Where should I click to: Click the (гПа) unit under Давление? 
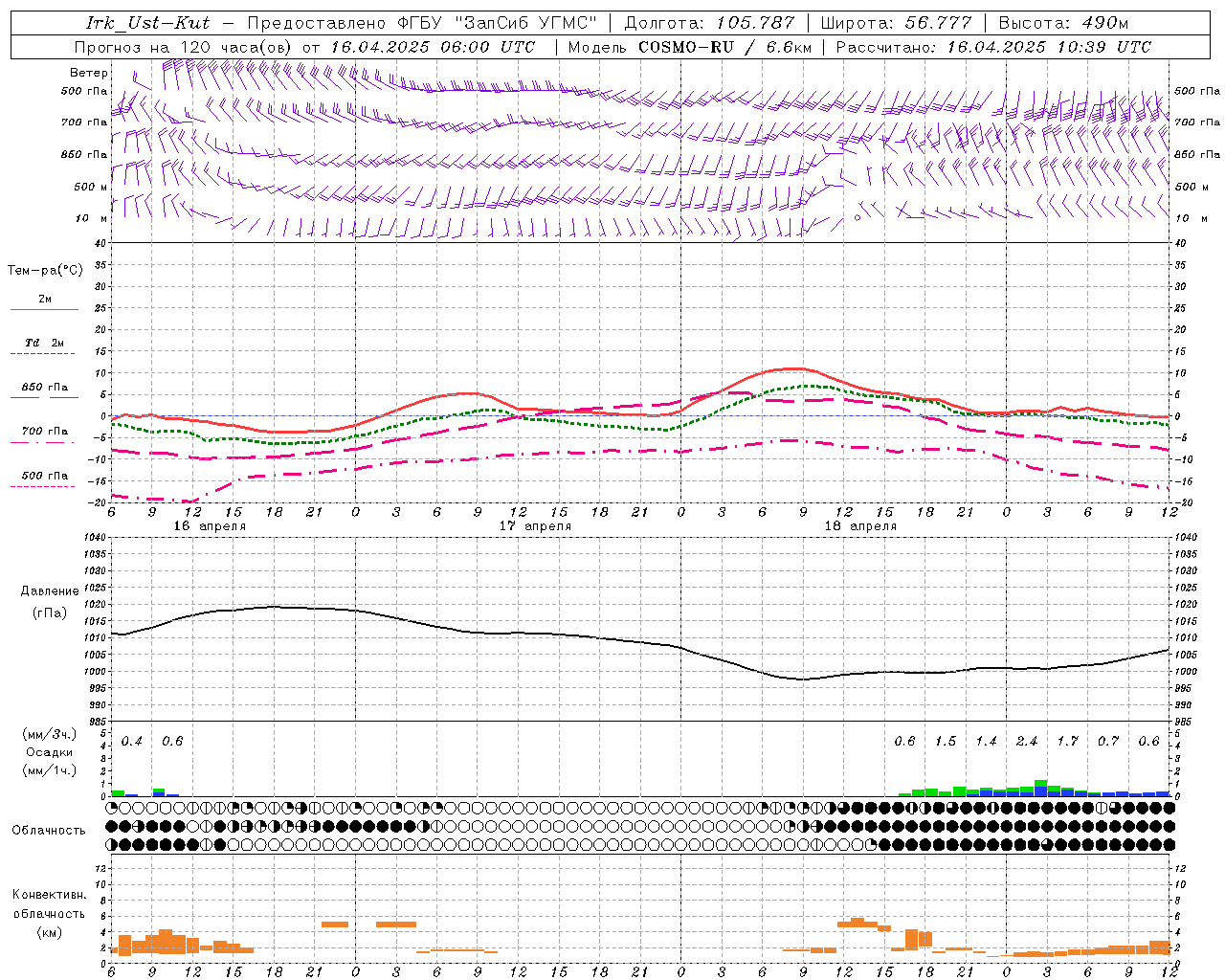tap(50, 613)
